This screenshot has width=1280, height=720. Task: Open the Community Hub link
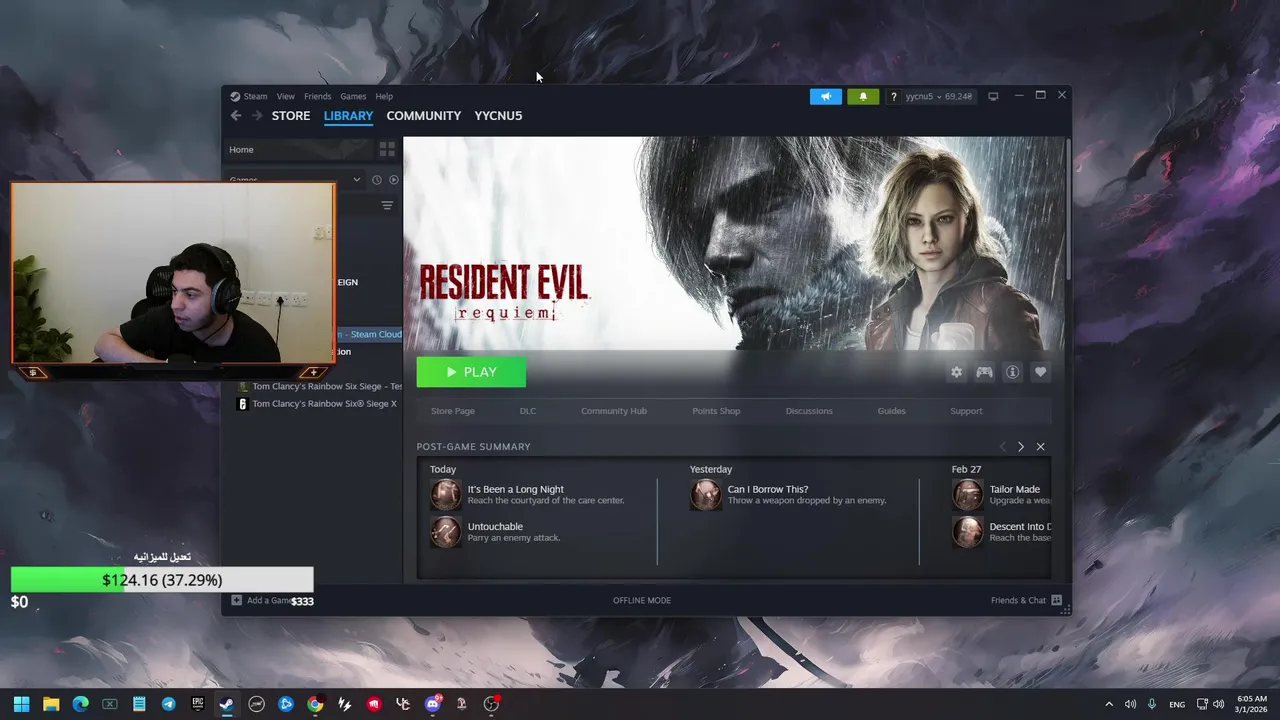pos(614,411)
